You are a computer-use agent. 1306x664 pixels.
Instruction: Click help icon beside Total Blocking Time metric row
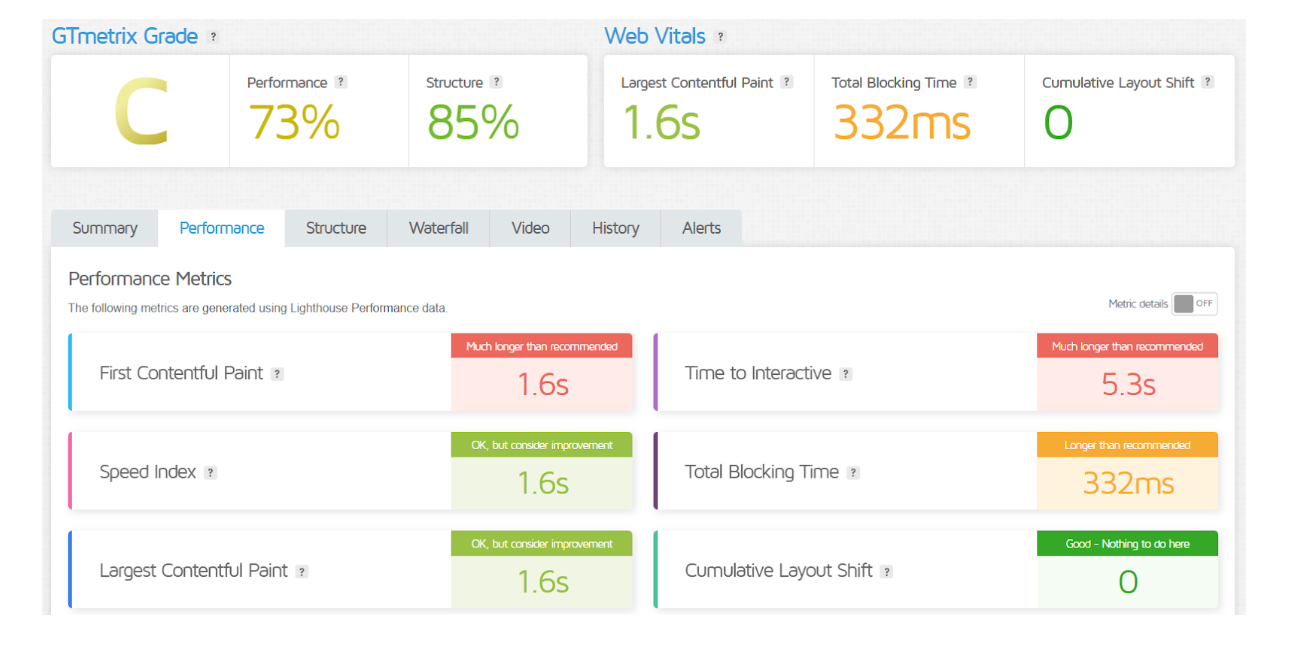853,473
